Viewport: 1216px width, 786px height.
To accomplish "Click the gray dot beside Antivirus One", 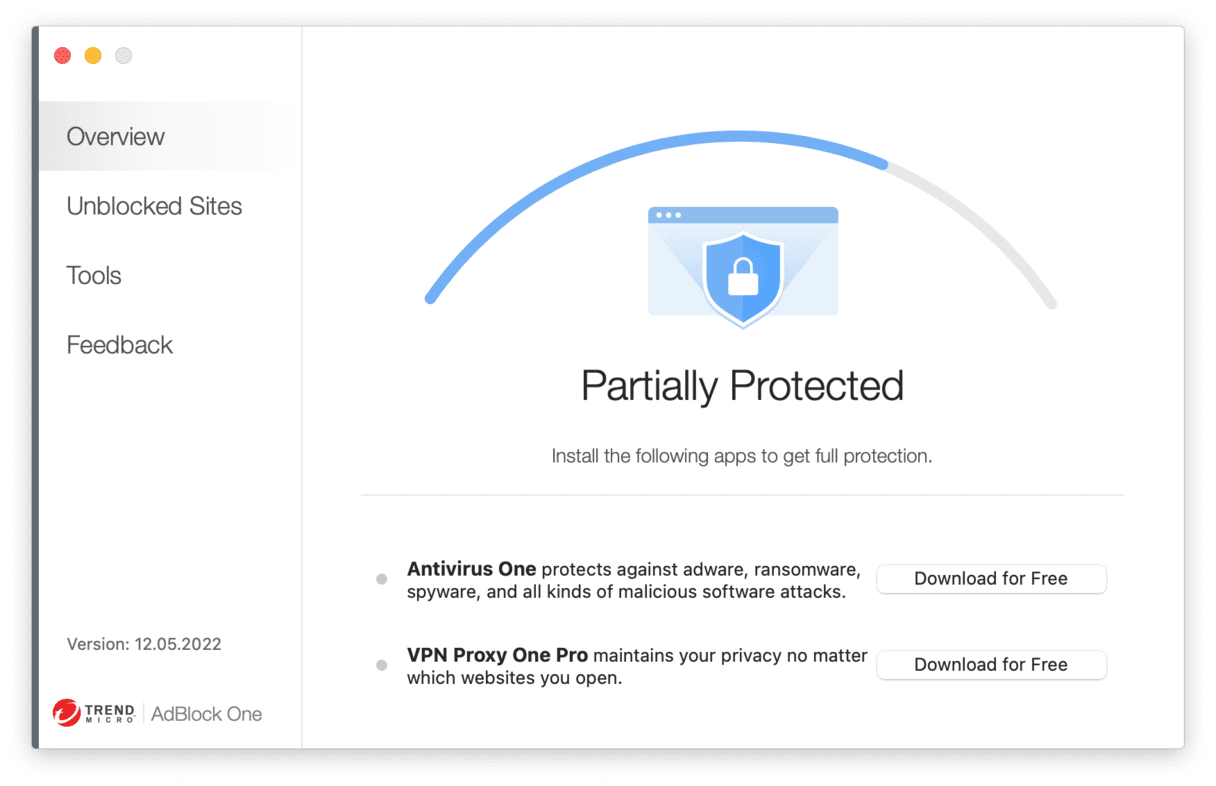I will click(381, 579).
